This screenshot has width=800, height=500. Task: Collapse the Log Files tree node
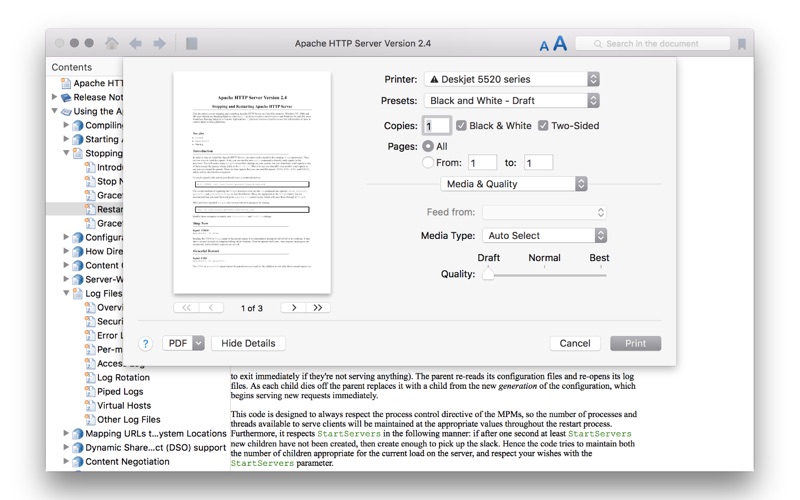coord(66,293)
